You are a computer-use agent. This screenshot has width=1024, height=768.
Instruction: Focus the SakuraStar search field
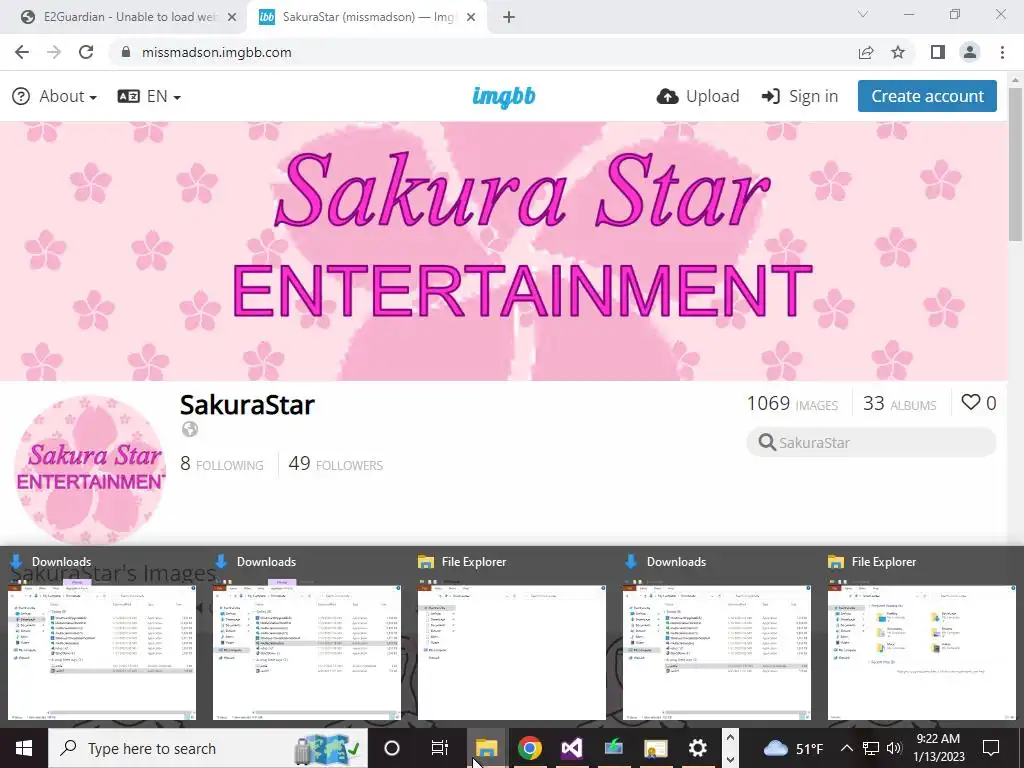[x=871, y=443]
